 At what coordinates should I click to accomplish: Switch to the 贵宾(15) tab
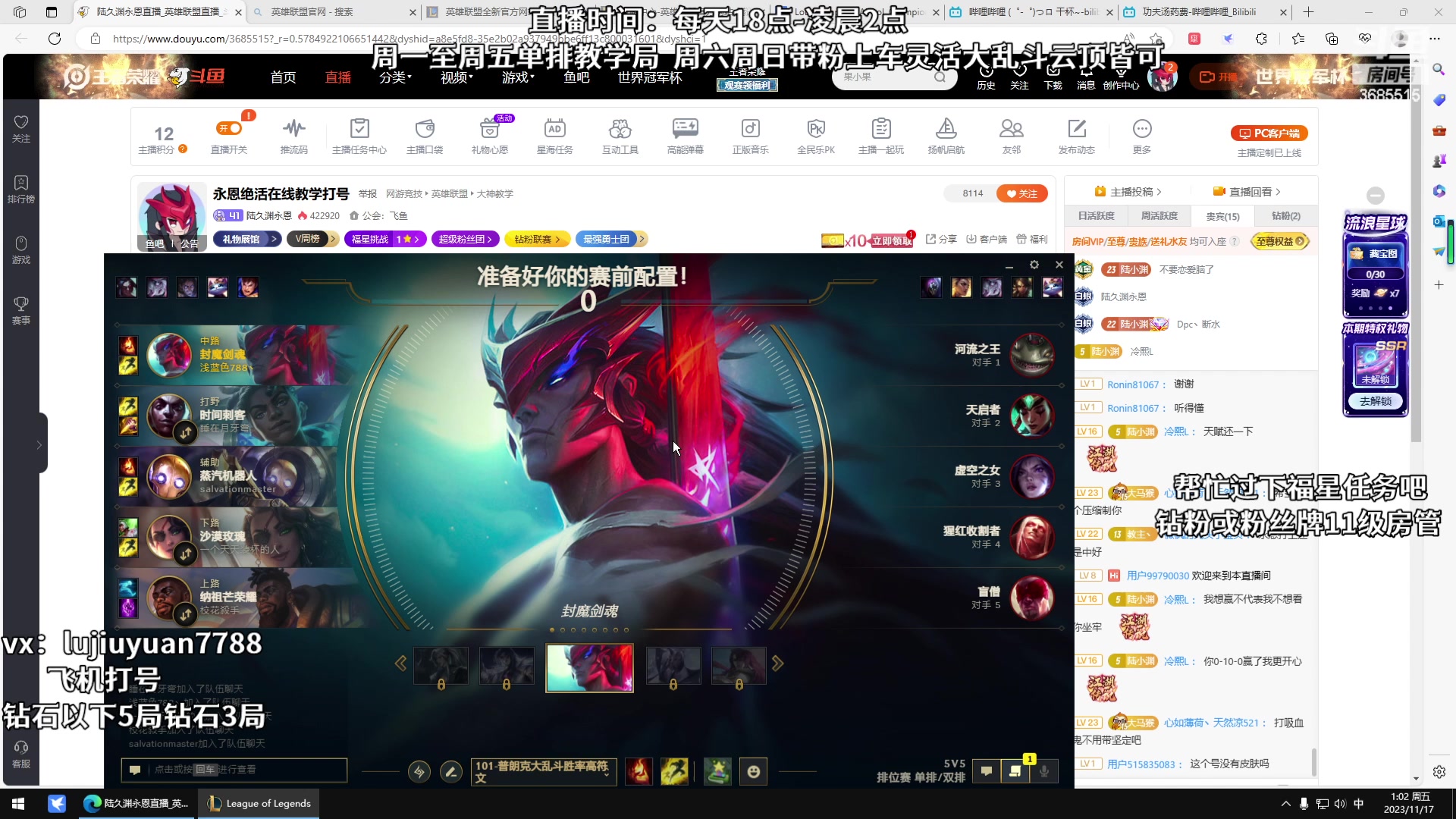pyautogui.click(x=1222, y=216)
